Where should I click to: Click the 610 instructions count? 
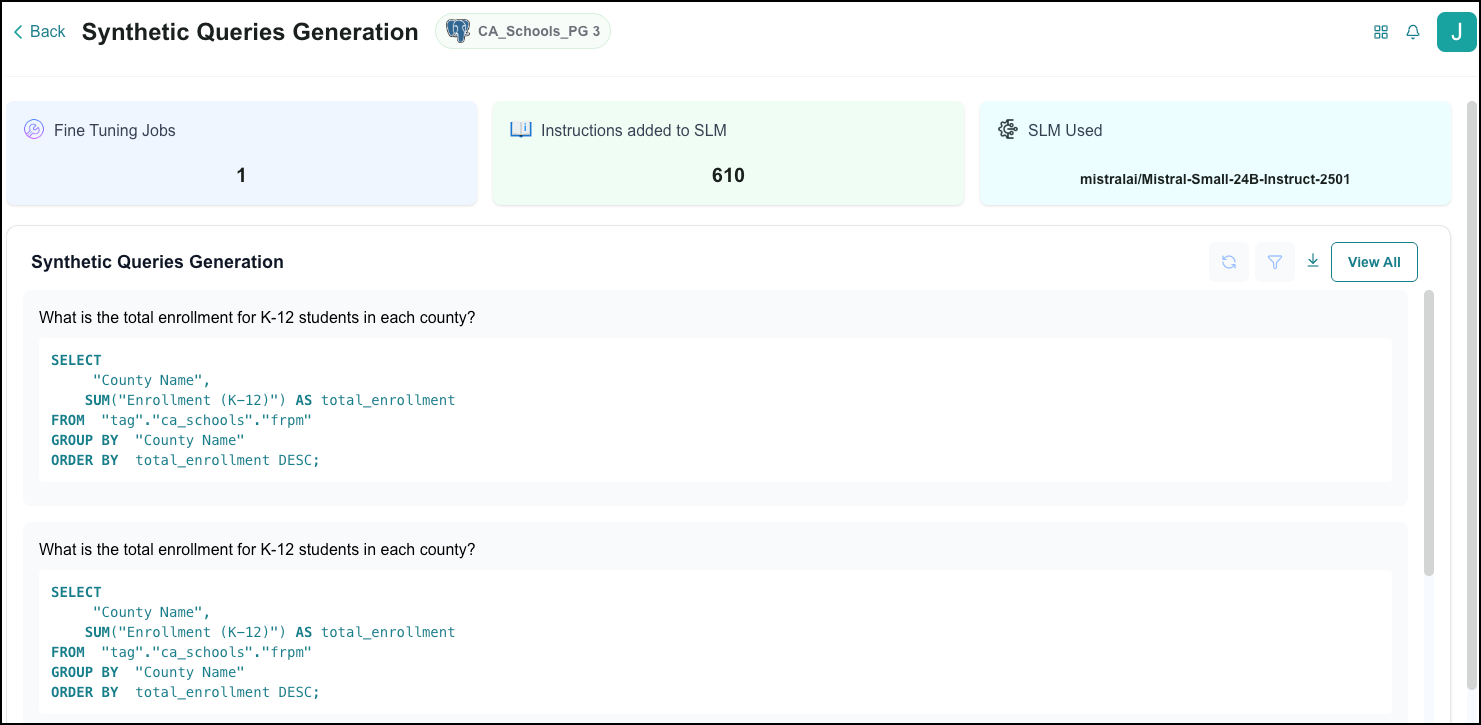(x=728, y=175)
